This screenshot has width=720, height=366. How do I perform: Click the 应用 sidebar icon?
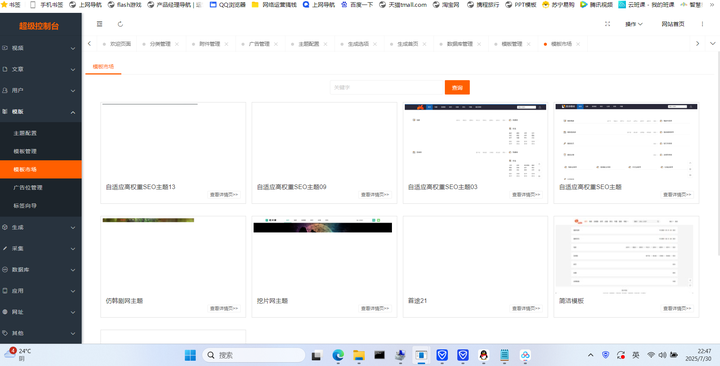coord(5,291)
